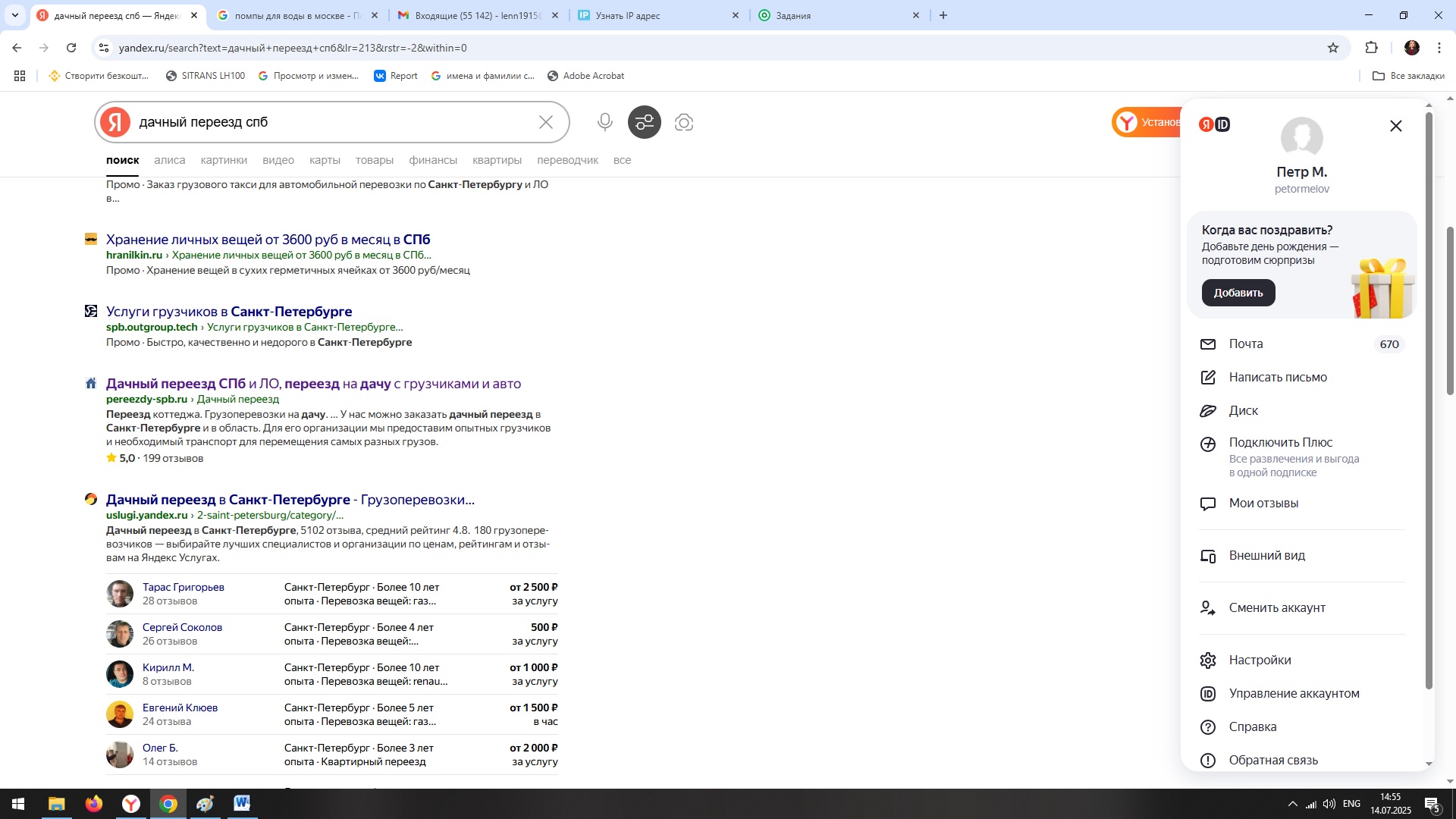Image resolution: width=1456 pixels, height=819 pixels.
Task: Click the camera image search icon
Action: click(x=684, y=122)
